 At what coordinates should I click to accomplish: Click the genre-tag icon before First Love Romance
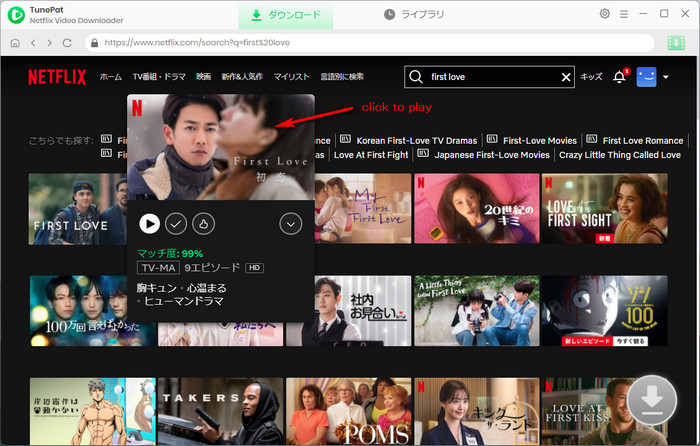tap(592, 139)
